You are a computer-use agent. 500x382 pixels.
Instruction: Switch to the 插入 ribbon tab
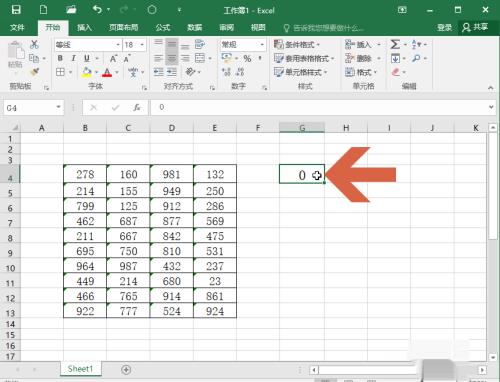click(x=84, y=27)
